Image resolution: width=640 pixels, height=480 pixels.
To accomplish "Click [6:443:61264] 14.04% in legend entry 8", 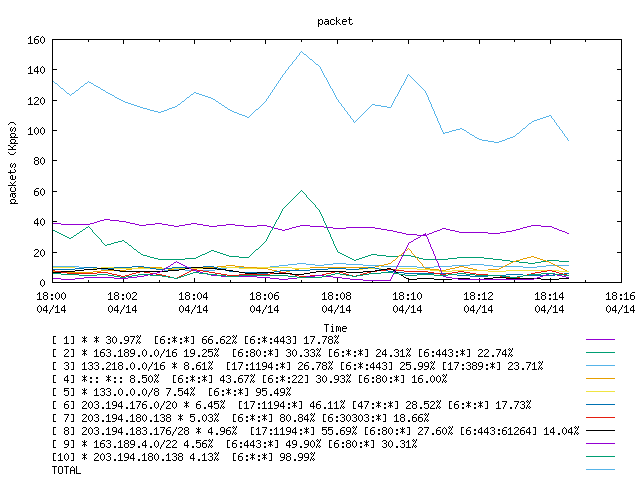I will coord(519,431).
